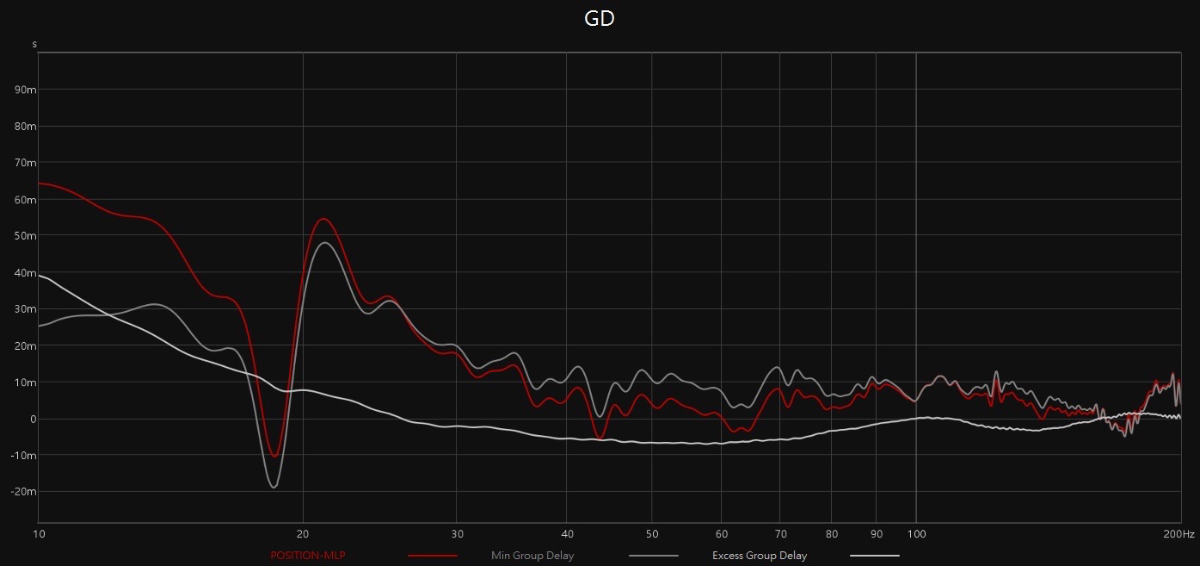
Task: Select the 0 tick on the y-axis
Action: pos(32,419)
